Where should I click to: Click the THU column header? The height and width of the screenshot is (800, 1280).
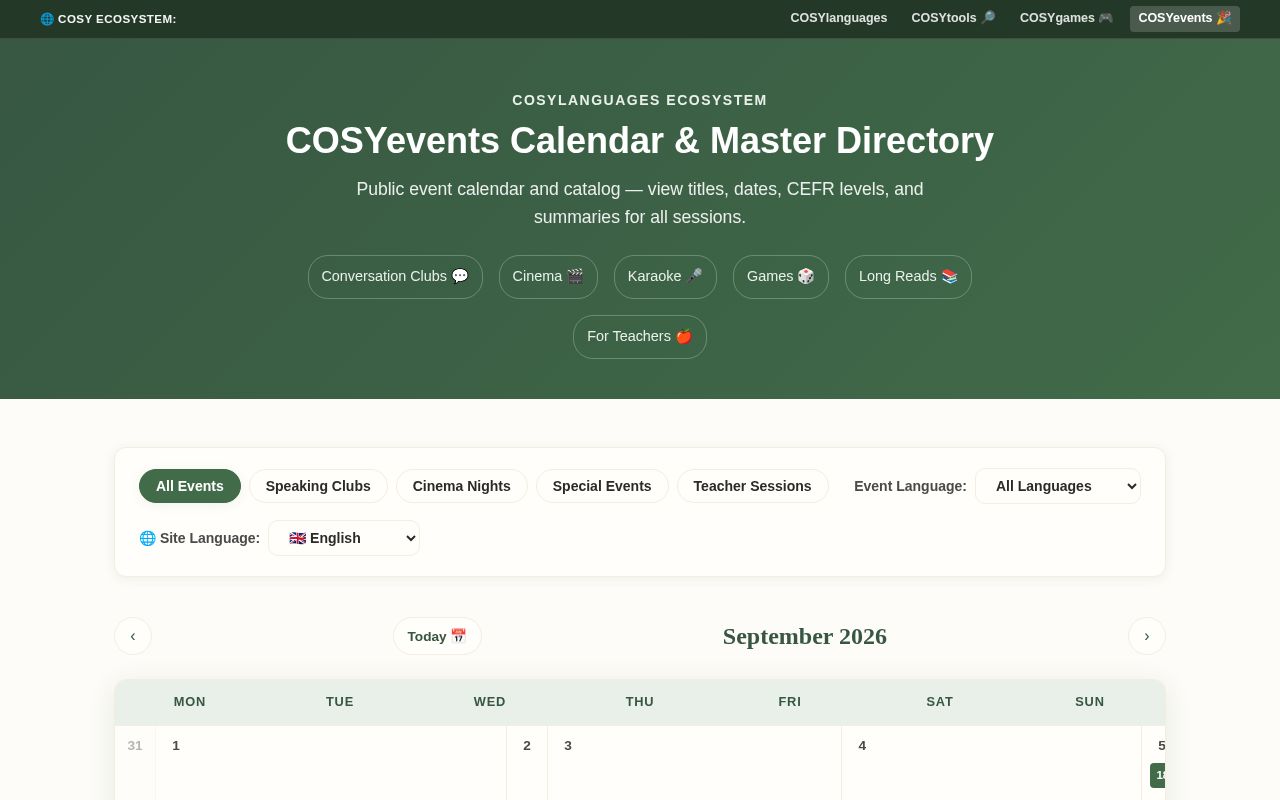pyautogui.click(x=640, y=702)
